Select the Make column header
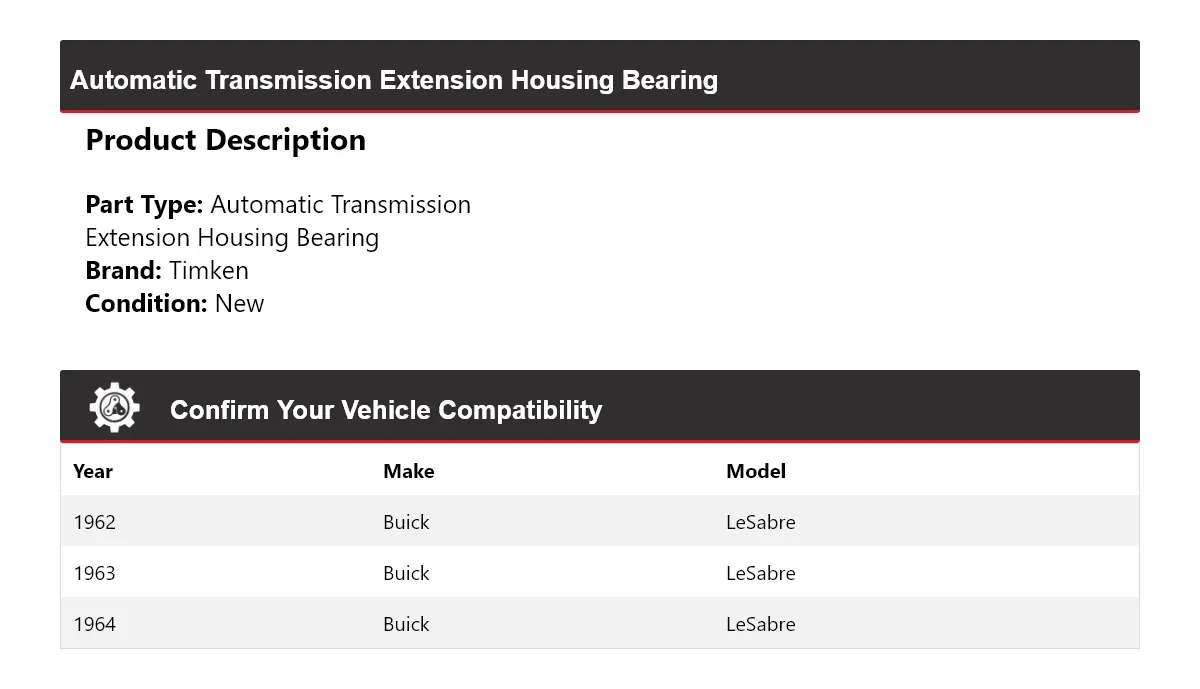The image size is (1200, 689). tap(409, 471)
